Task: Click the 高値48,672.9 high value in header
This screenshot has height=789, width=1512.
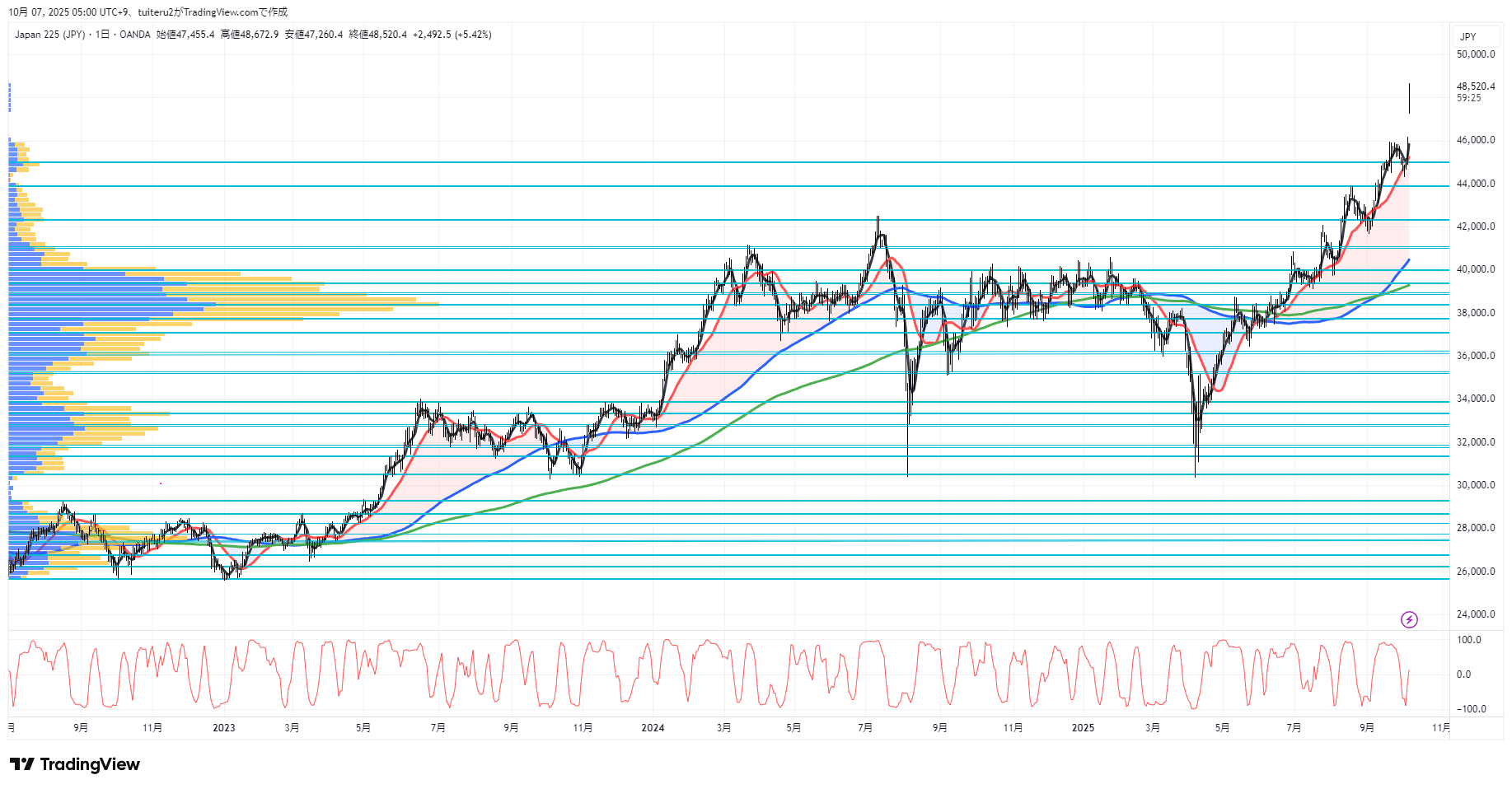Action: tap(249, 35)
